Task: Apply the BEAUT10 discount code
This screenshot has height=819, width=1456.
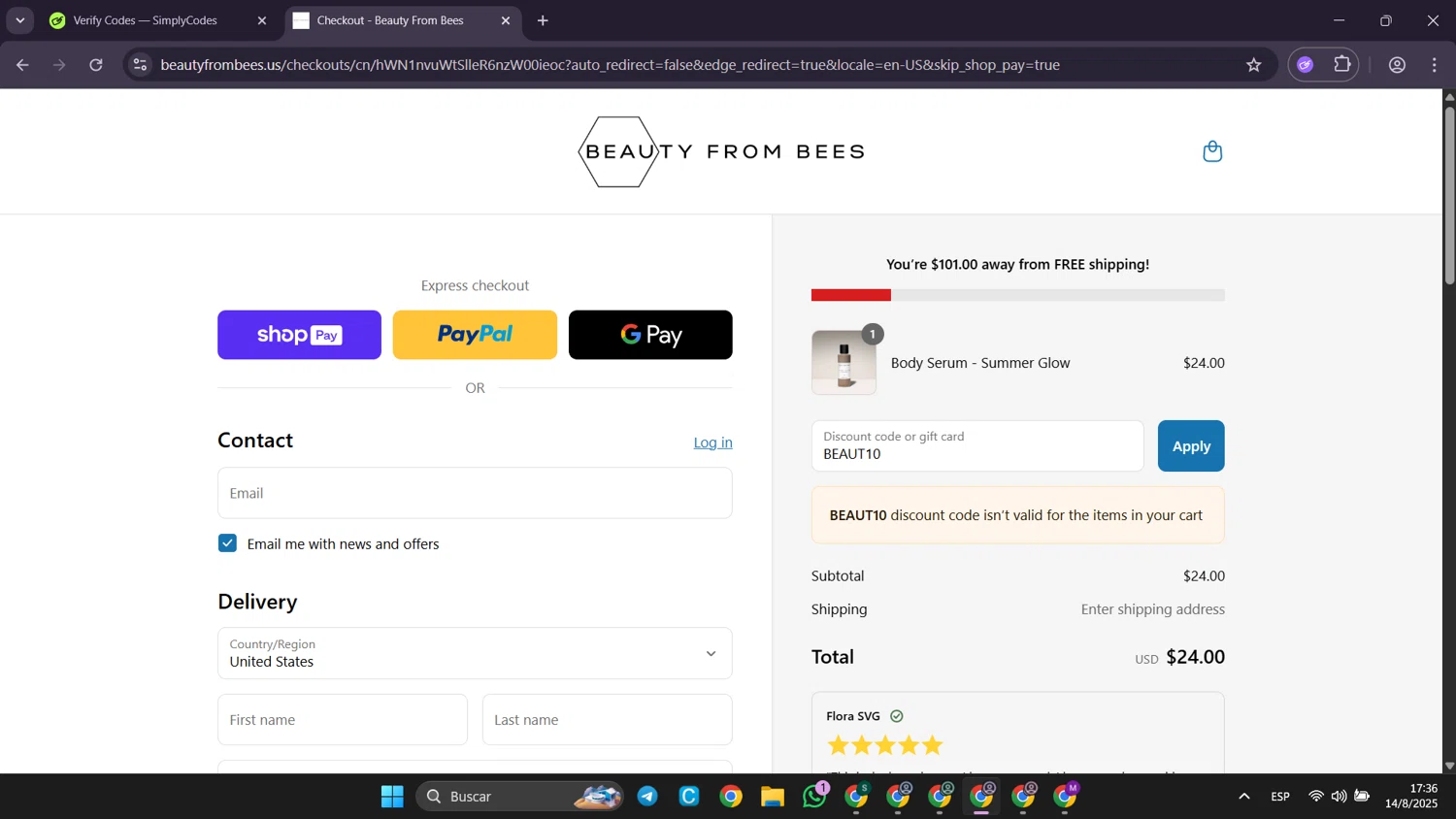Action: click(x=1191, y=446)
